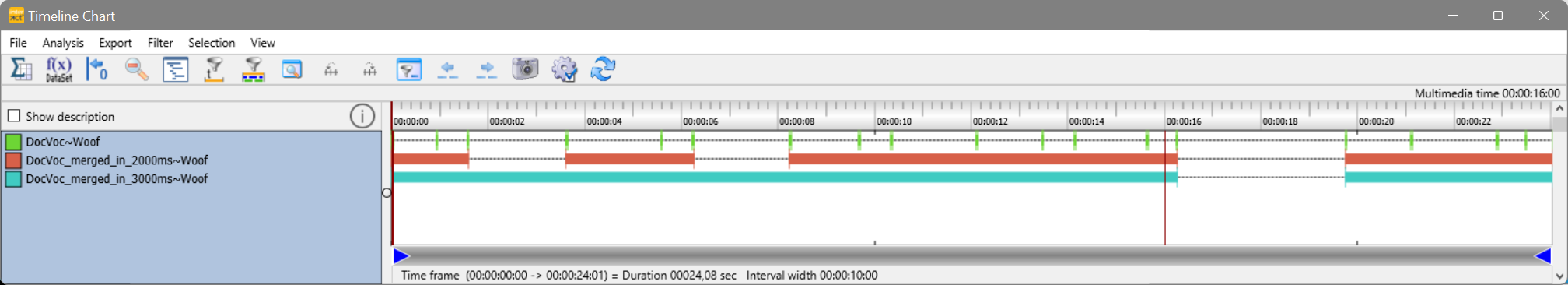
Task: Click the 00:00:10 time ruler label
Action: pos(894,121)
